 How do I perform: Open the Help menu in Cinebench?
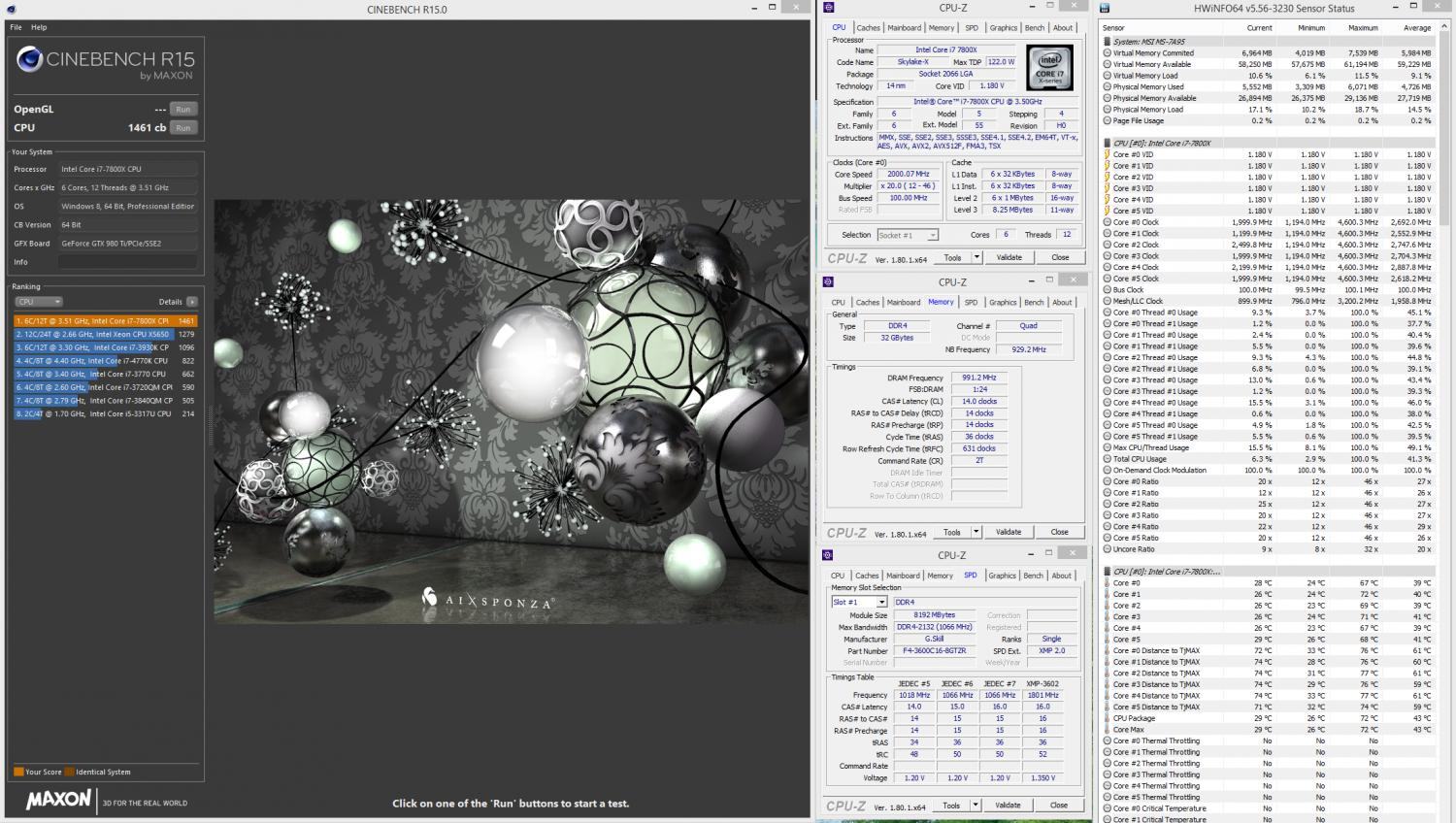pos(39,27)
